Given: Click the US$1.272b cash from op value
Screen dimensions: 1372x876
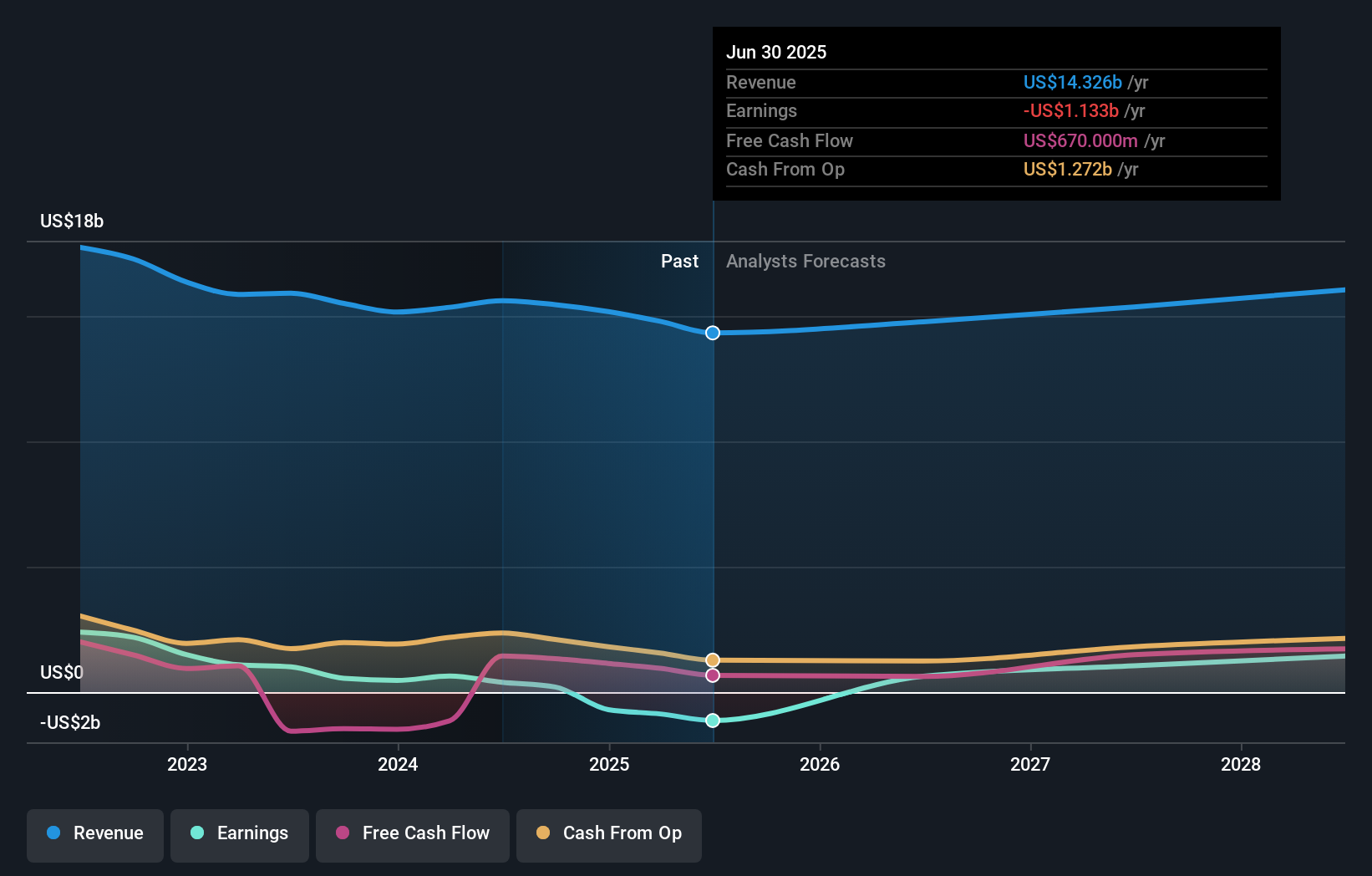Looking at the screenshot, I should tap(1068, 169).
